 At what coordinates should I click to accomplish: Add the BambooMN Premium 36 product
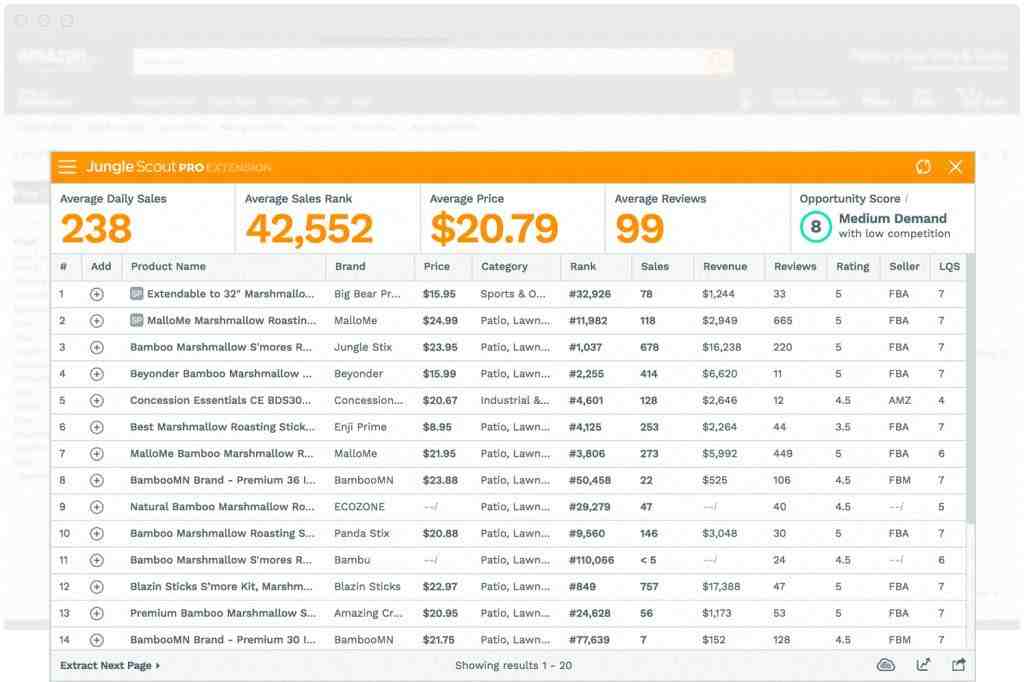pos(97,480)
